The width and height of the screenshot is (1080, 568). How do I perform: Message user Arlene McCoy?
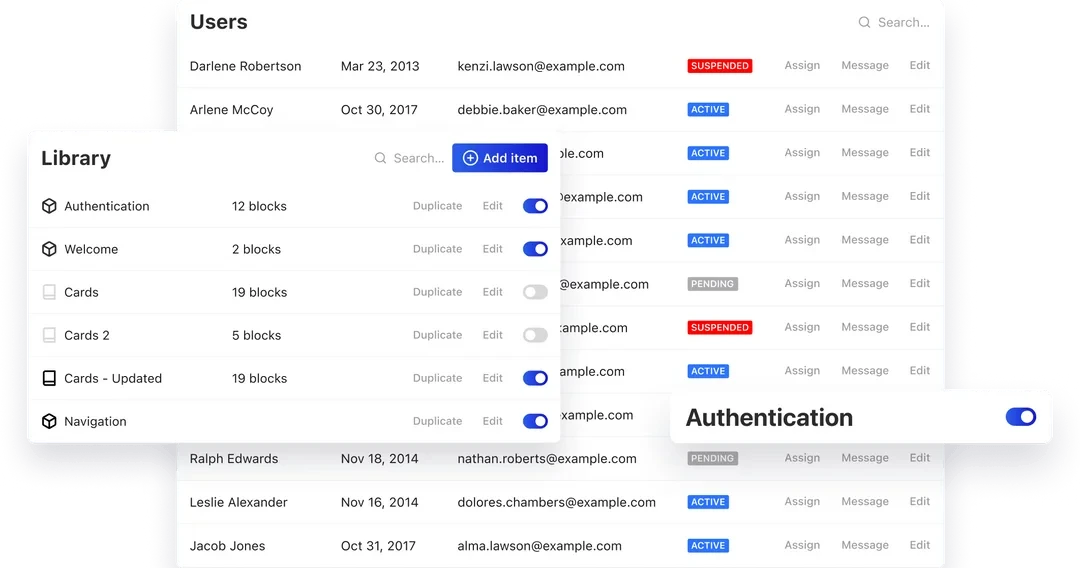point(865,109)
